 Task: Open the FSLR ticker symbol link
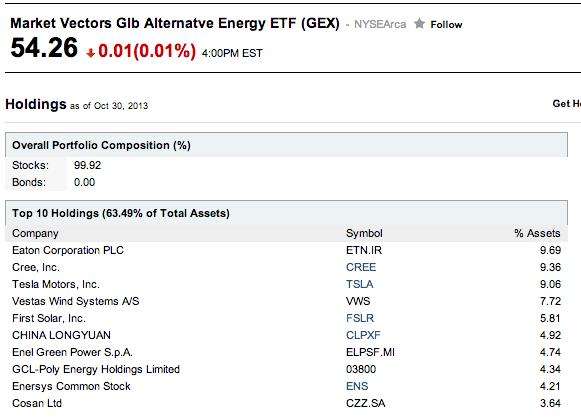point(360,318)
